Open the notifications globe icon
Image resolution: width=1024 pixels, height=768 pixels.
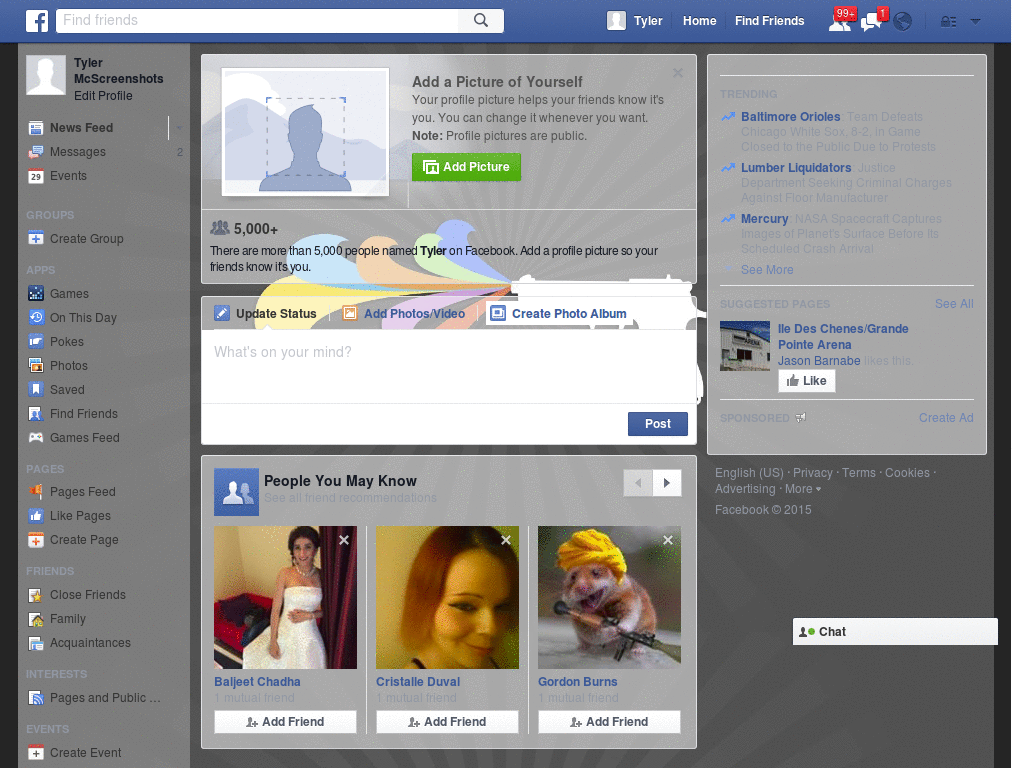point(903,22)
